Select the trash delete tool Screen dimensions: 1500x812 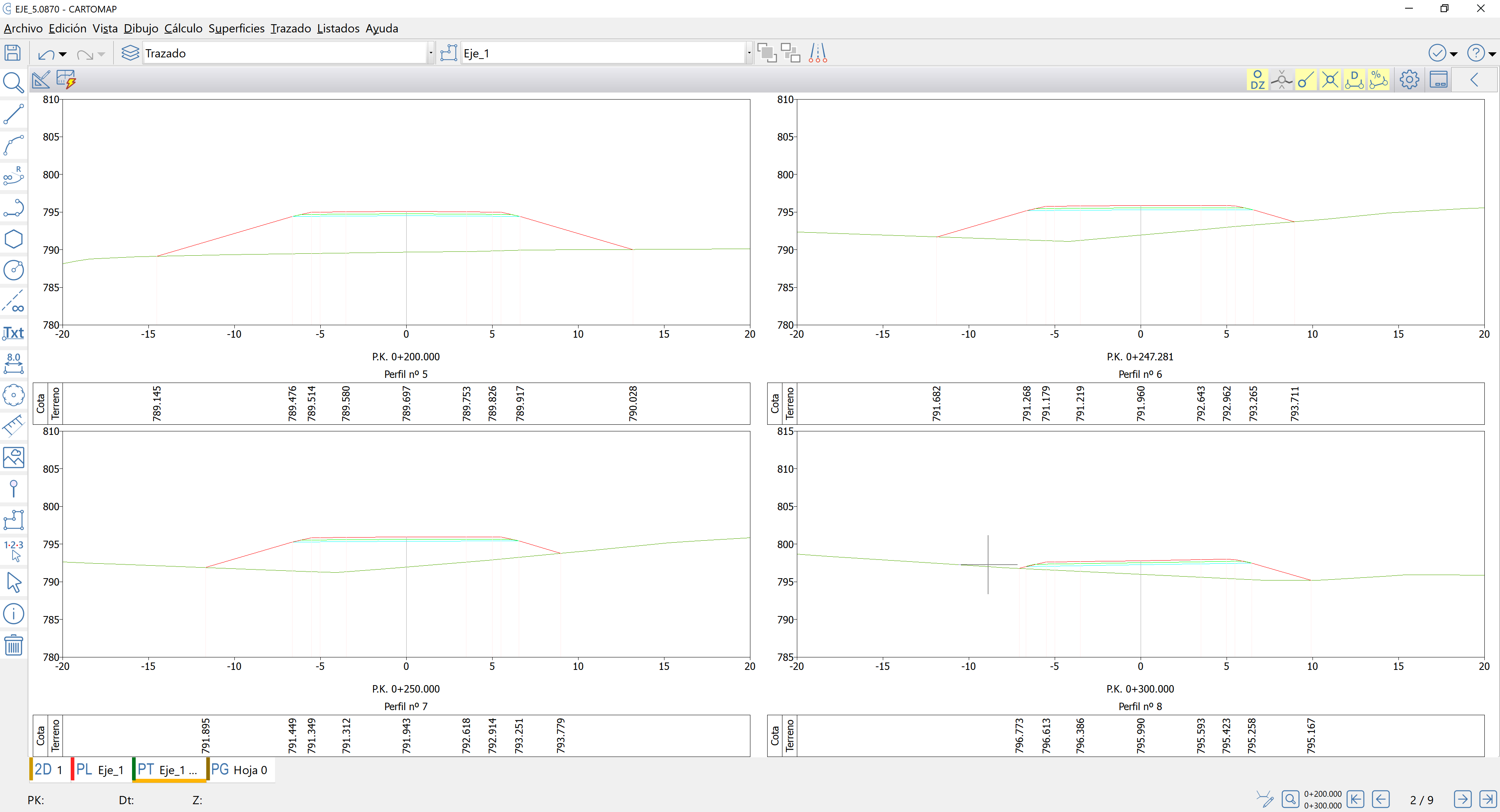point(13,645)
